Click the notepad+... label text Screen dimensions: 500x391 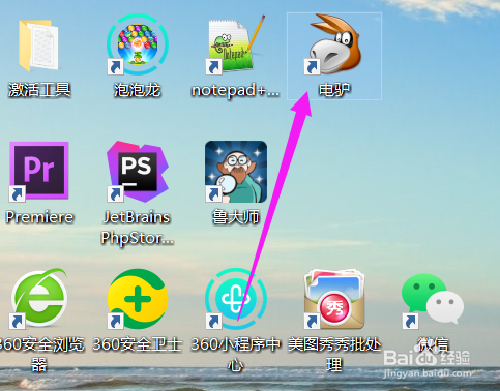pyautogui.click(x=236, y=91)
